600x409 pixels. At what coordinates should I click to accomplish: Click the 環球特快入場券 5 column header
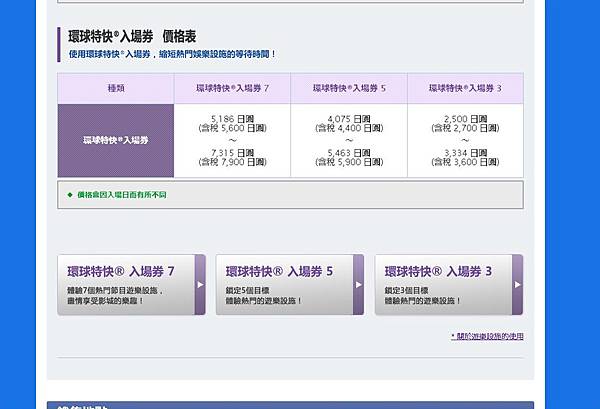tap(349, 88)
